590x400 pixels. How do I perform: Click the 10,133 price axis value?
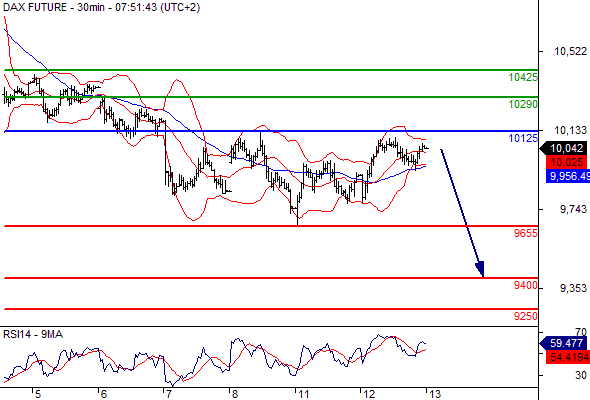click(570, 131)
